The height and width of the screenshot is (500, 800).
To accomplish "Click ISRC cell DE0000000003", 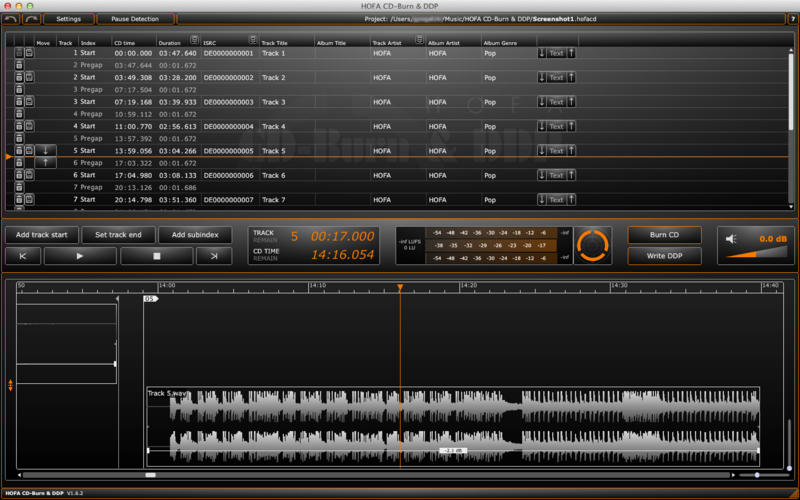I will pyautogui.click(x=229, y=102).
